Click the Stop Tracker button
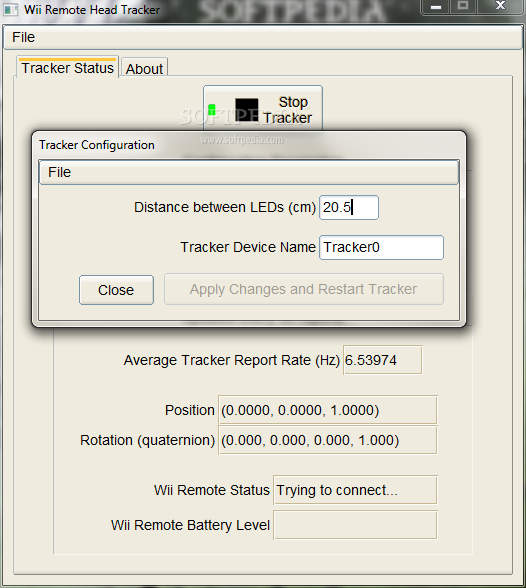 click(263, 109)
